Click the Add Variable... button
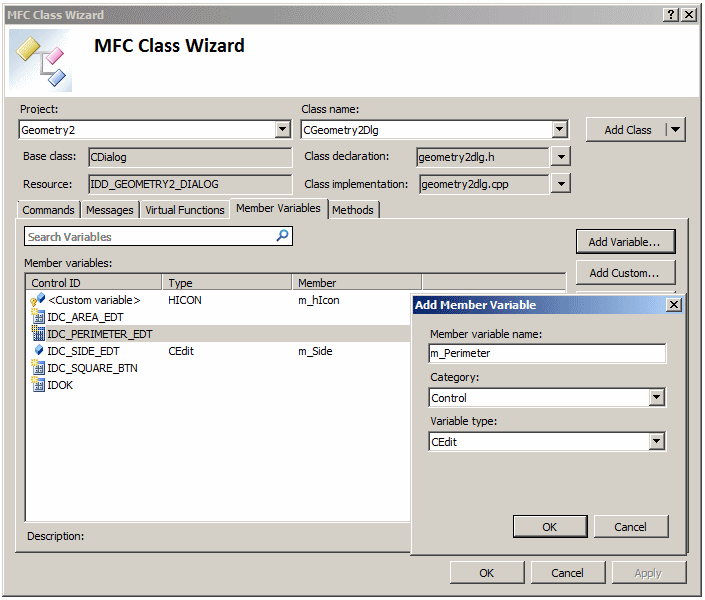The height and width of the screenshot is (600, 705). click(x=625, y=242)
